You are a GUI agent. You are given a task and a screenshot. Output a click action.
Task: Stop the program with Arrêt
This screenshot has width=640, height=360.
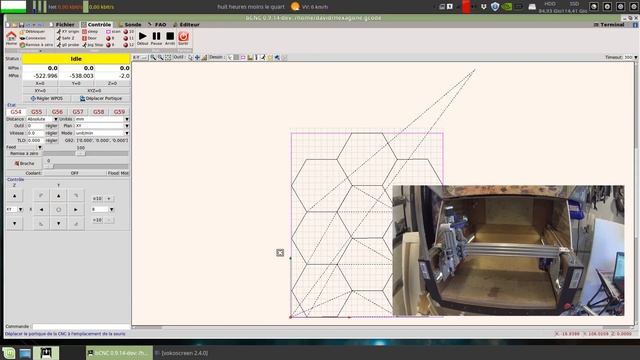pos(170,38)
